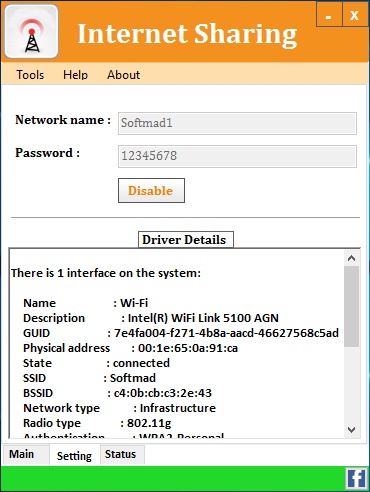Click the Password field showing 12345678
This screenshot has height=492, width=370.
[x=237, y=156]
